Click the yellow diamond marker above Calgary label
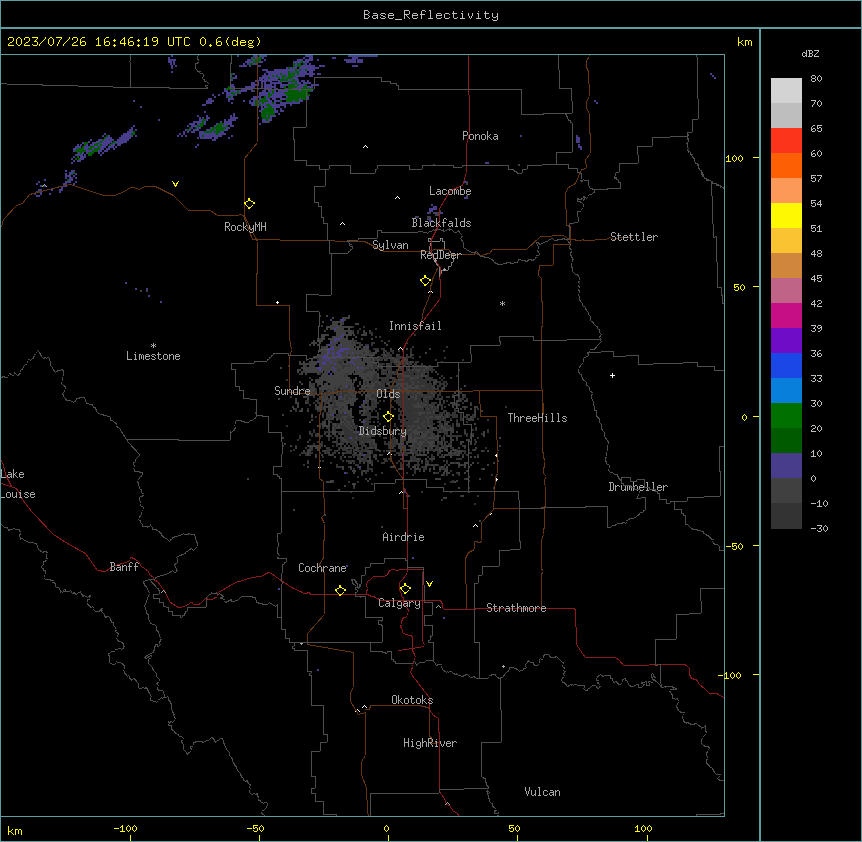 pos(405,589)
